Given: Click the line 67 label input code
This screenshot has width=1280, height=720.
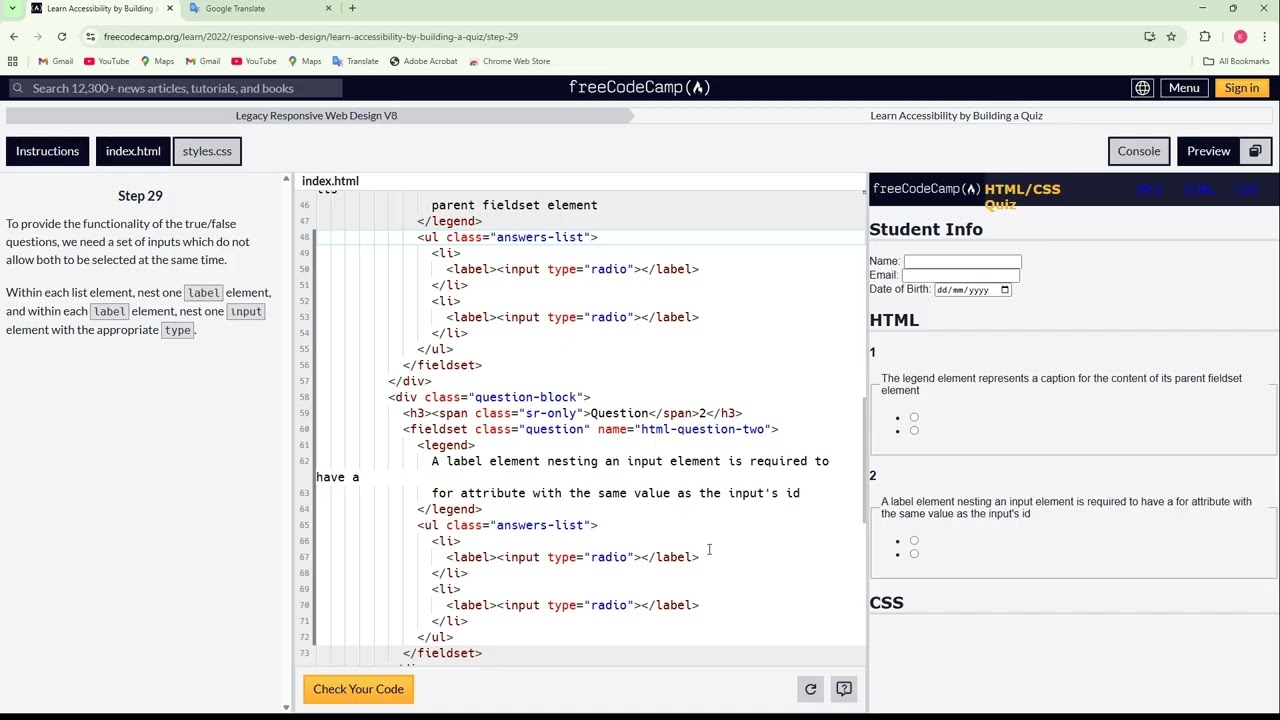Looking at the screenshot, I should [x=572, y=557].
